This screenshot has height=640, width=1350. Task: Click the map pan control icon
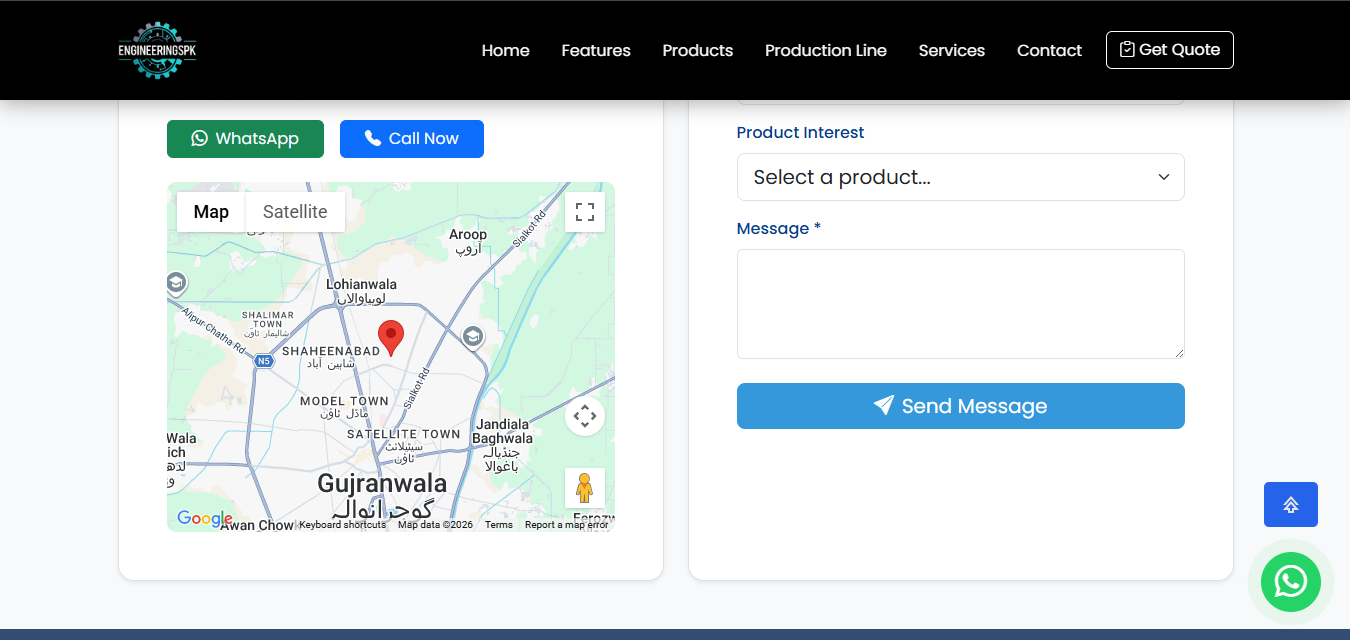pyautogui.click(x=584, y=415)
